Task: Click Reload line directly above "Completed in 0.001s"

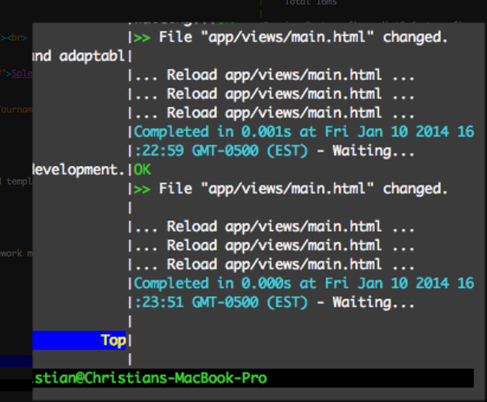Action: 274,113
